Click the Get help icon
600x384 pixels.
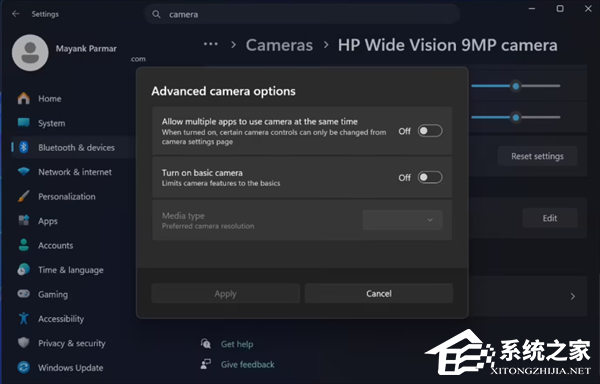[206, 343]
